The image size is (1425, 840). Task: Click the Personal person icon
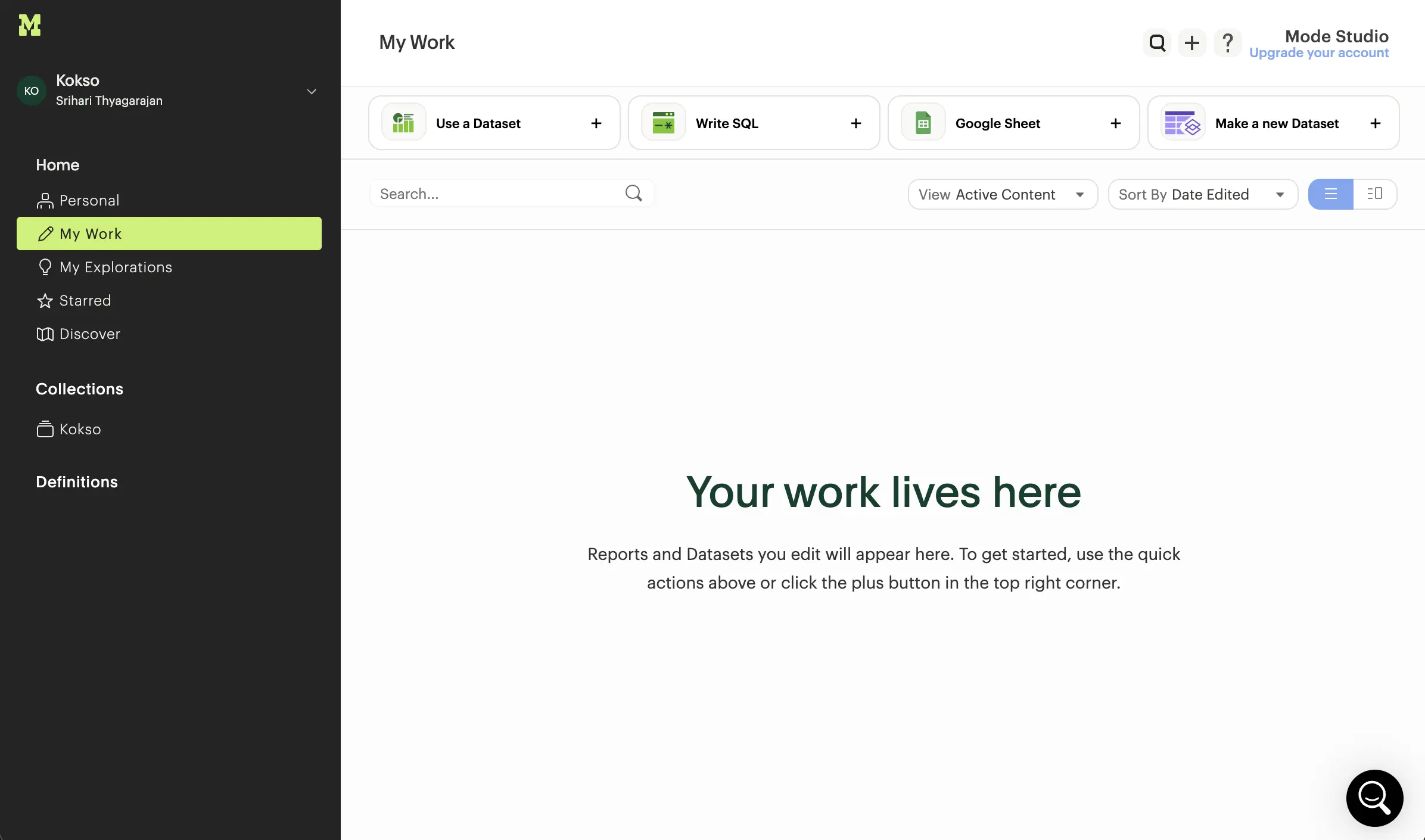[45, 201]
